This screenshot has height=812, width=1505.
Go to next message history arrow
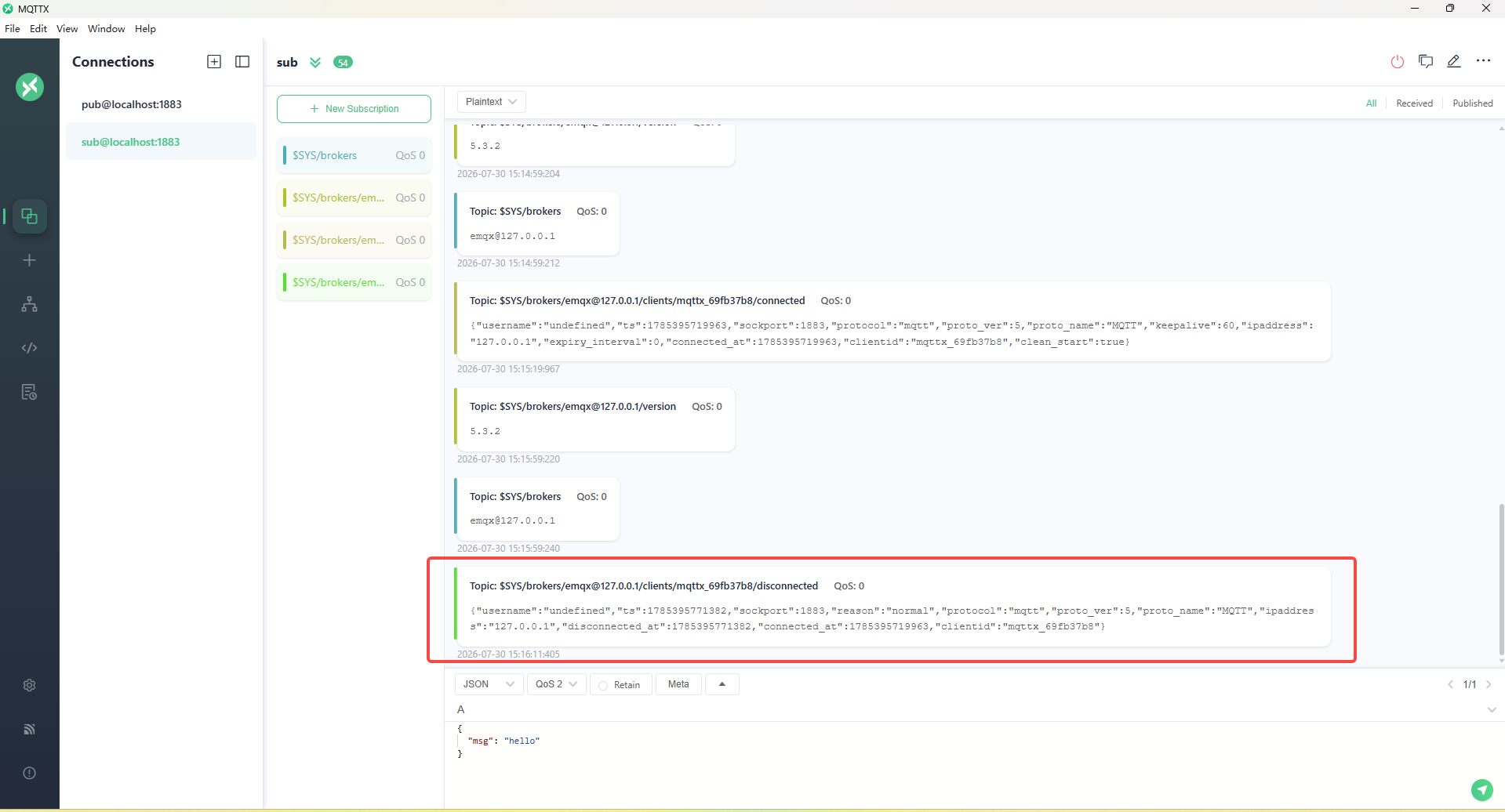point(1489,684)
